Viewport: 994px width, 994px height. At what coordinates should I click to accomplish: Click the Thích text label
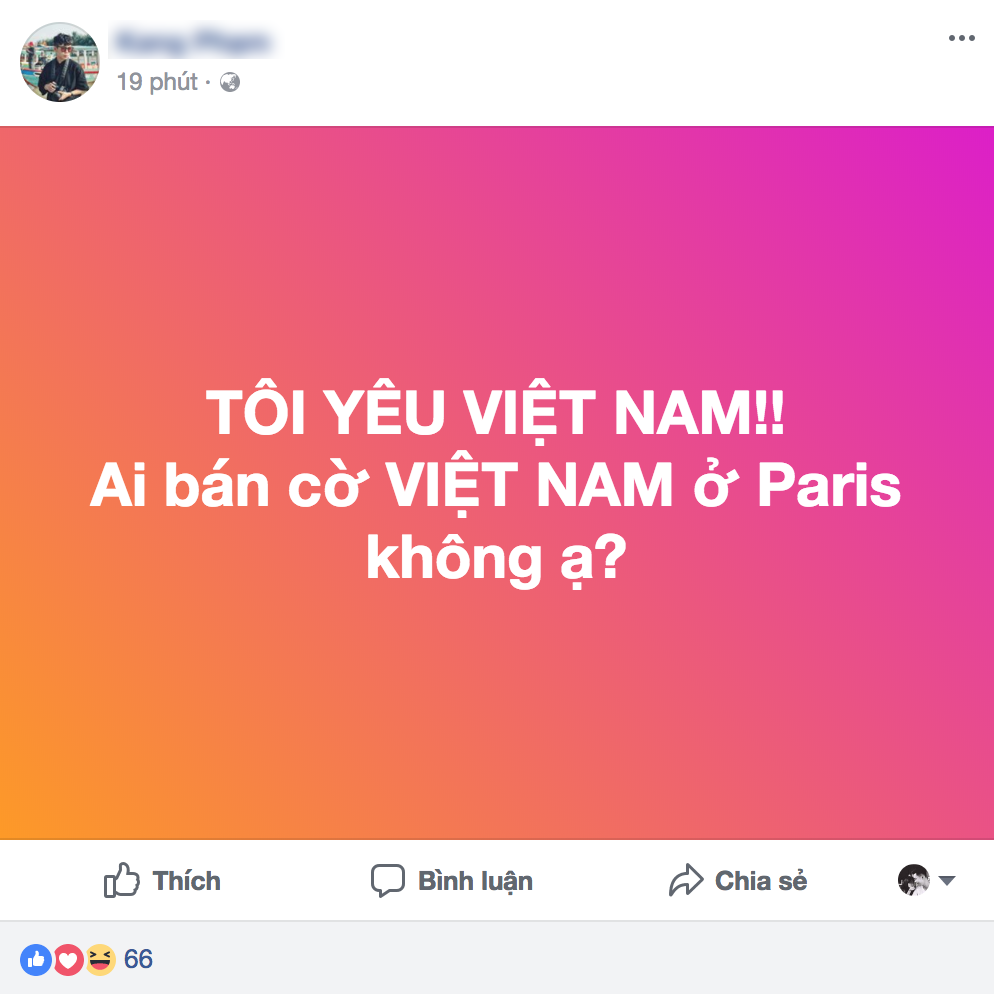click(186, 881)
